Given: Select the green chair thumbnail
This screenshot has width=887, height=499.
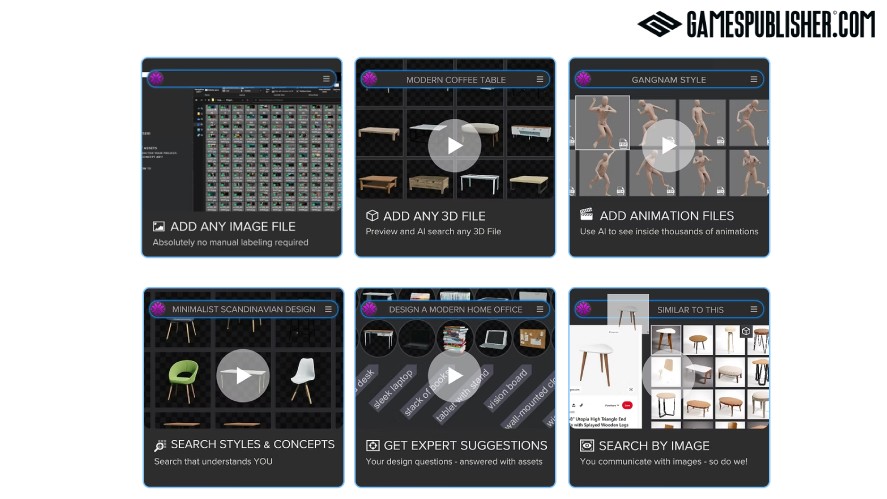Looking at the screenshot, I should pos(184,380).
